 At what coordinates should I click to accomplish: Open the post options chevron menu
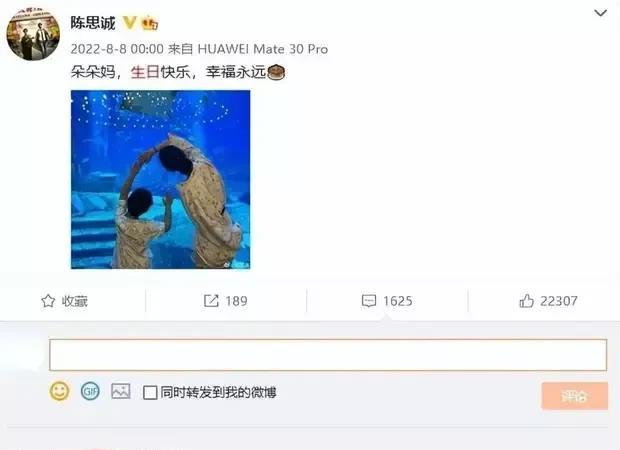(x=600, y=13)
